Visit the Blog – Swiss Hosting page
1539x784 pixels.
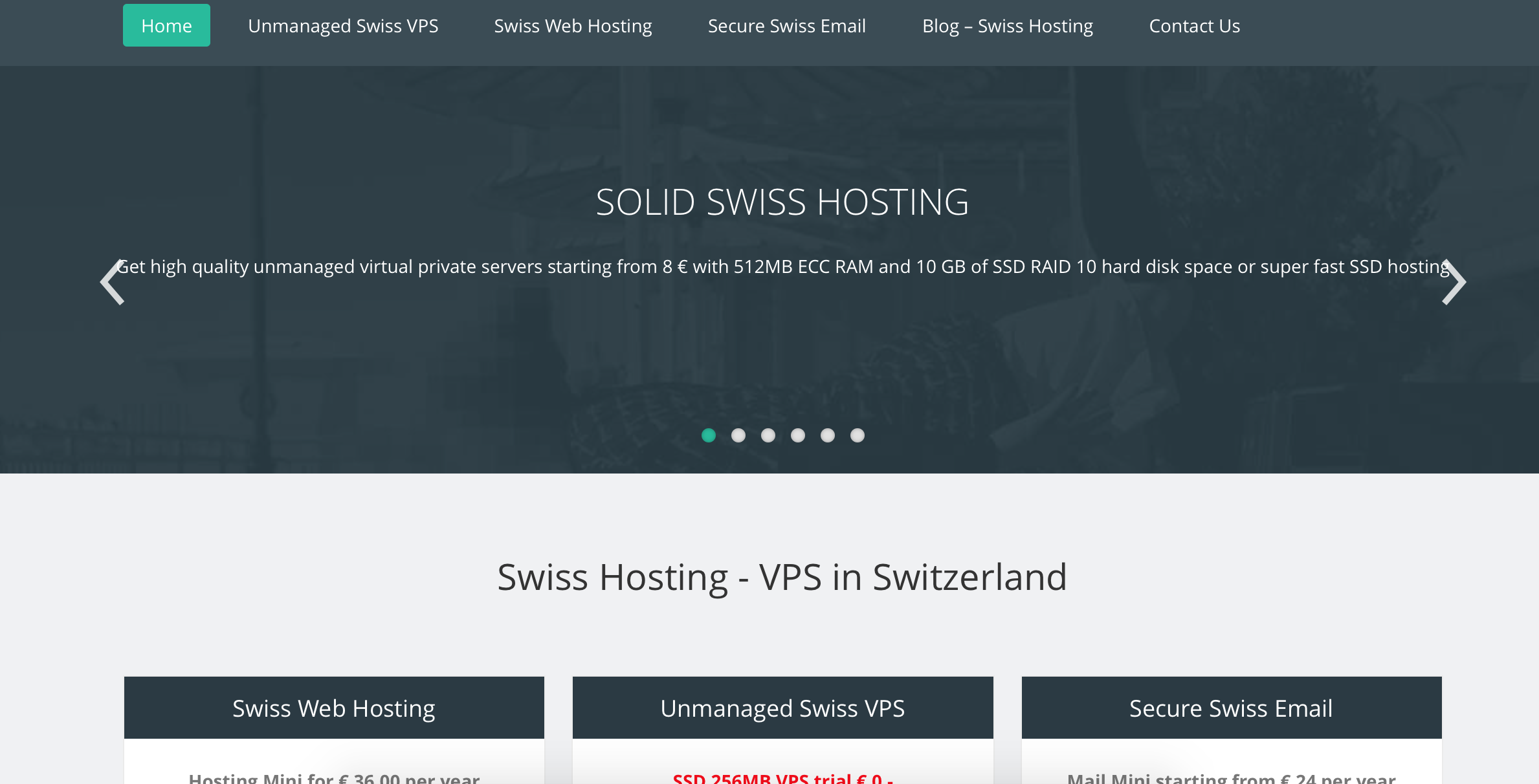[x=1007, y=26]
